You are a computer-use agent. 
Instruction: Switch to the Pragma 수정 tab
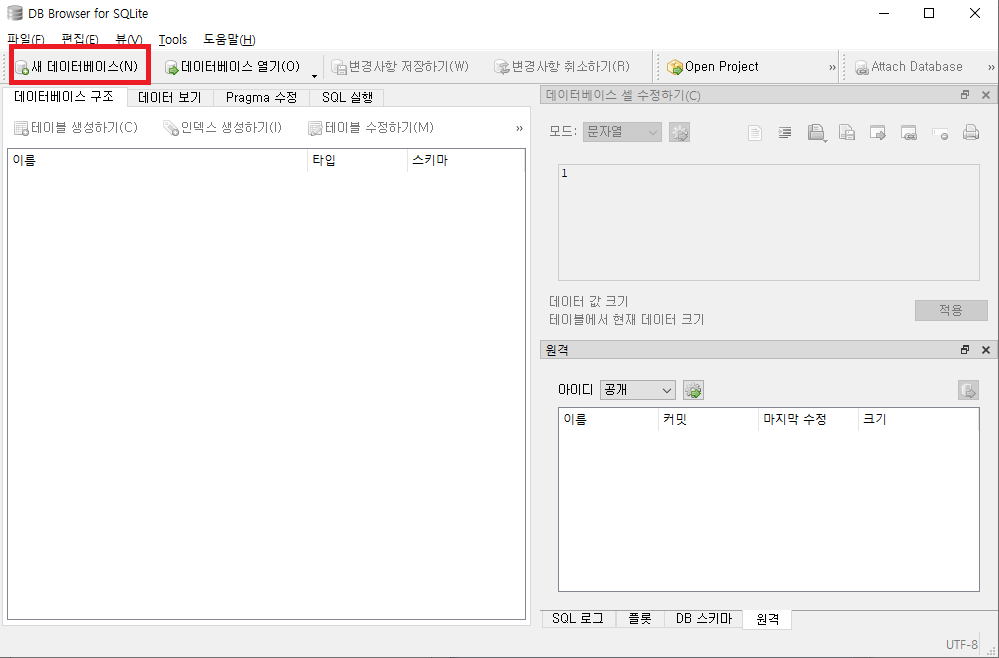tap(261, 97)
